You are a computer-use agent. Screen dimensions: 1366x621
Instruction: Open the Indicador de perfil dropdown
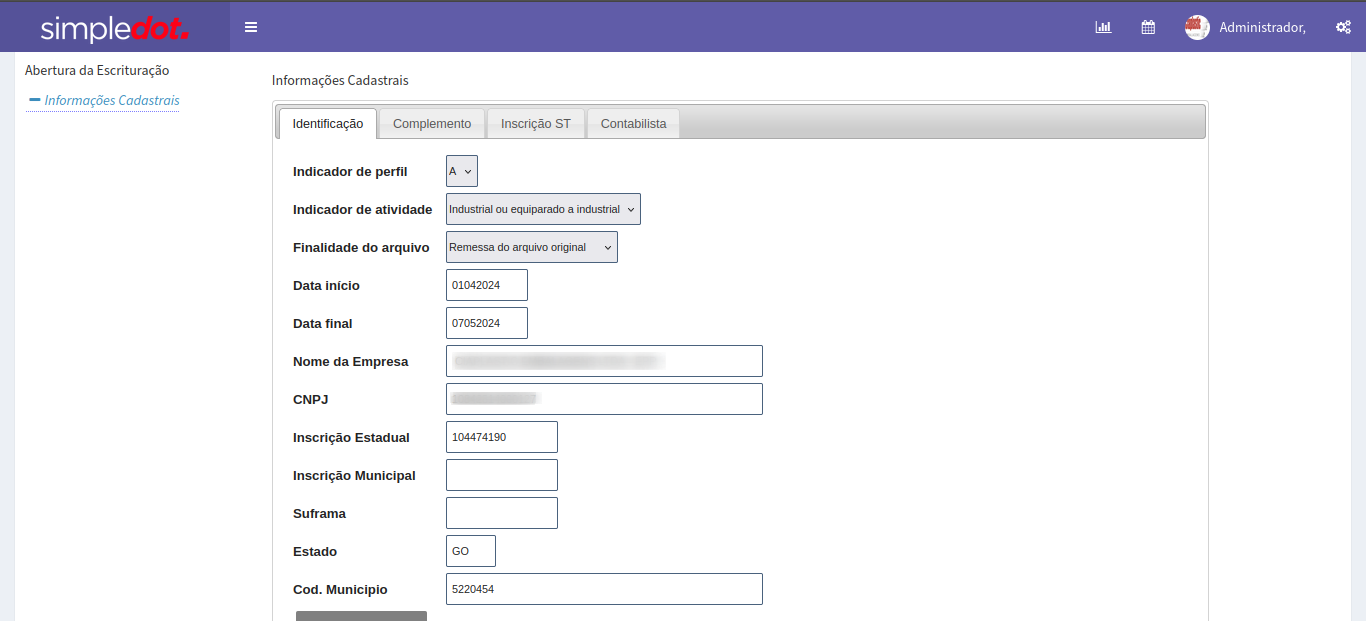462,171
